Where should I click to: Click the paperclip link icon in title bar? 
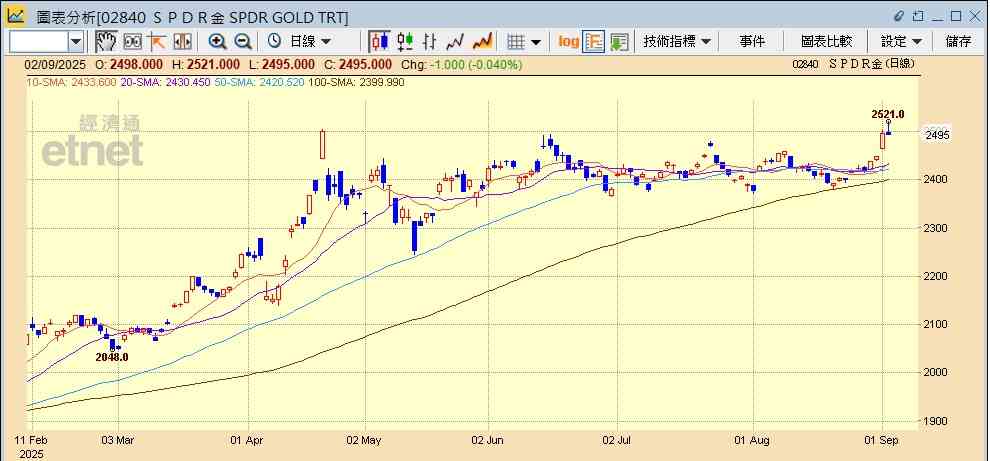[900, 16]
